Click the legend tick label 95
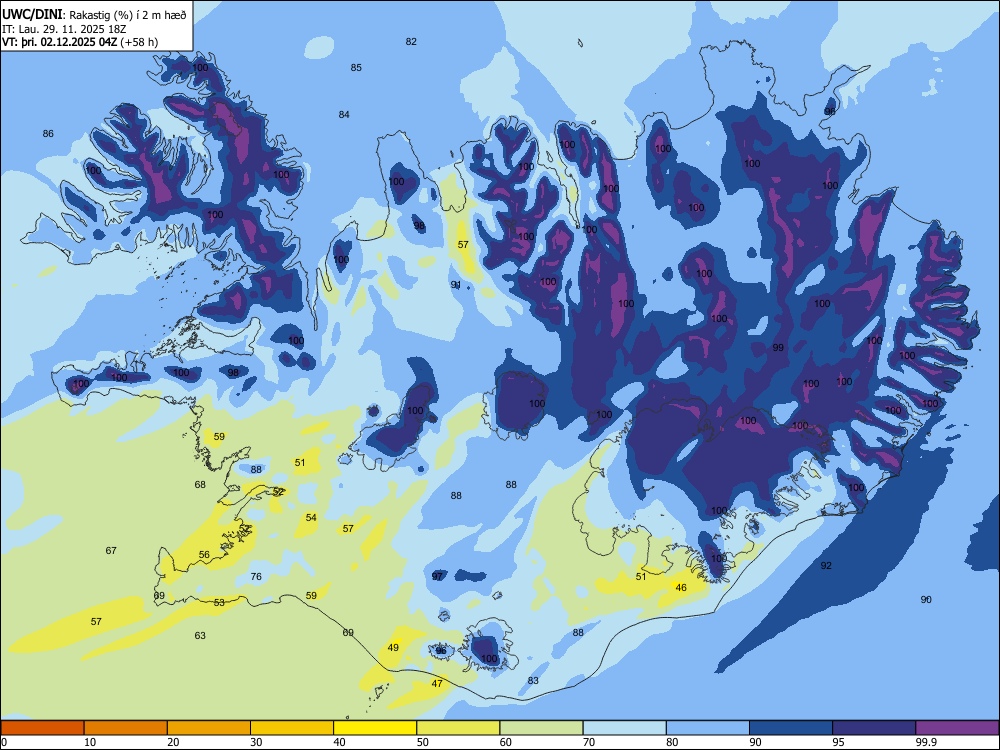The image size is (1000, 750). pos(839,742)
